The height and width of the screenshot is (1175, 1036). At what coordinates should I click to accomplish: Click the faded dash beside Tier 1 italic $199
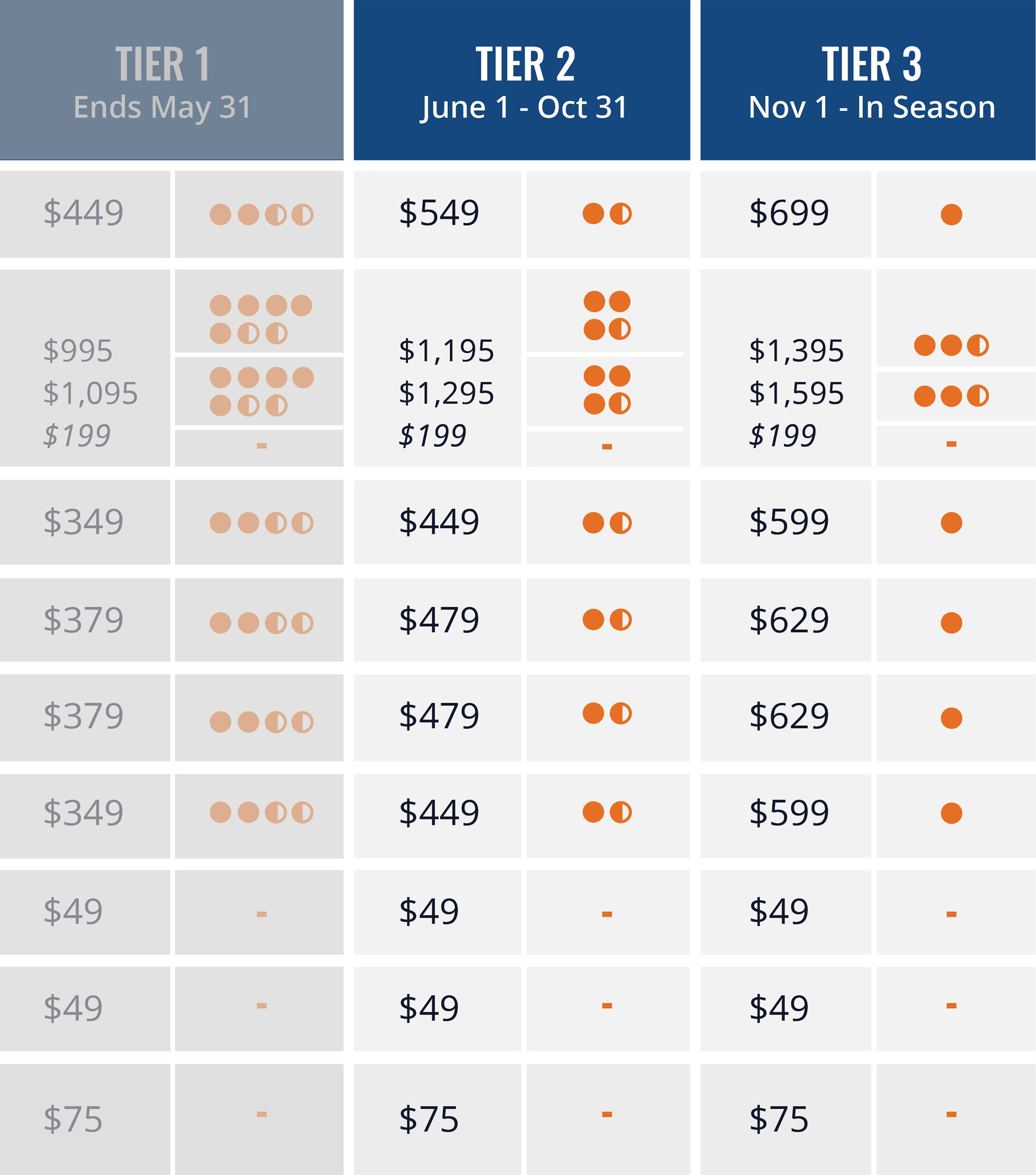tap(261, 445)
